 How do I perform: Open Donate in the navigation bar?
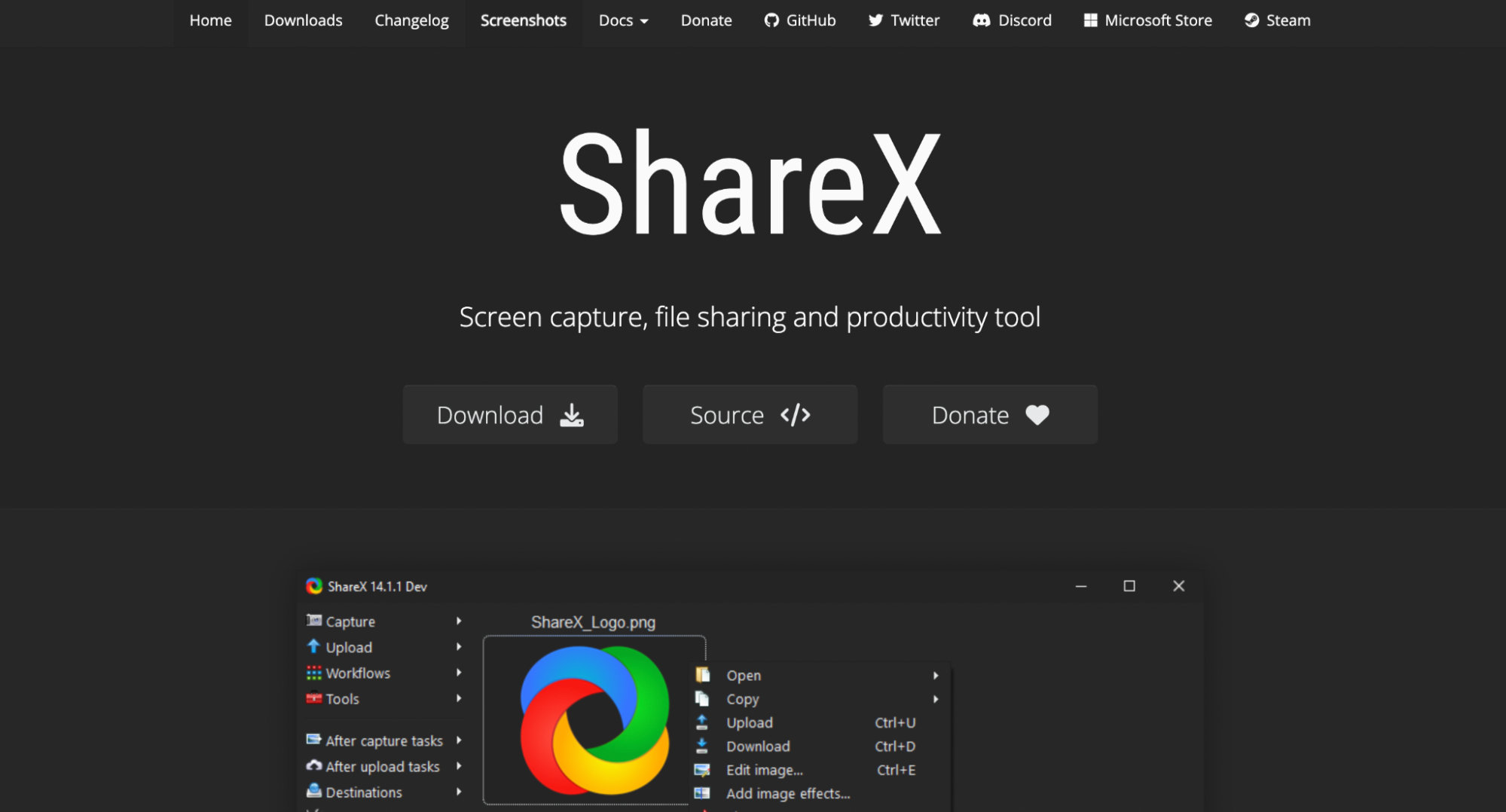point(706,20)
